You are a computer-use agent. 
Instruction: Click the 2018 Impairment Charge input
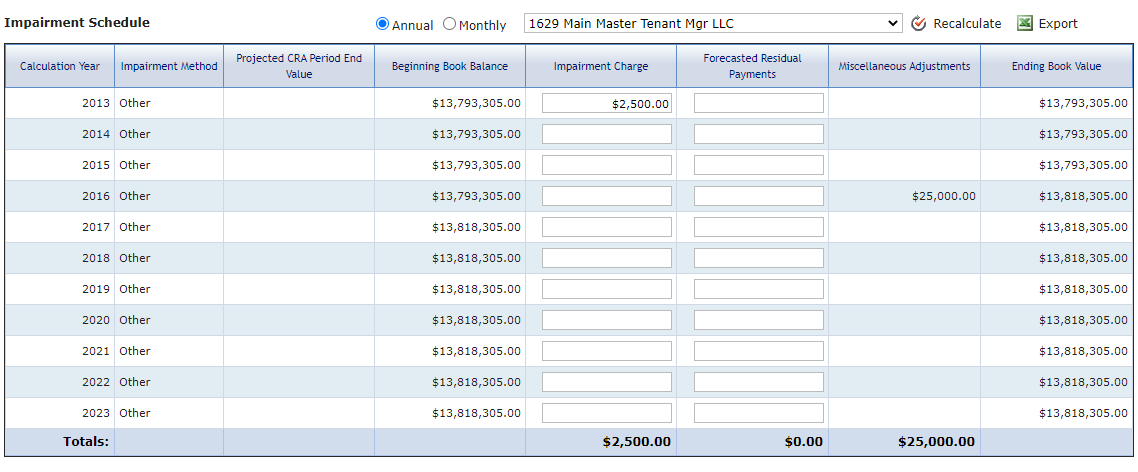click(607, 258)
